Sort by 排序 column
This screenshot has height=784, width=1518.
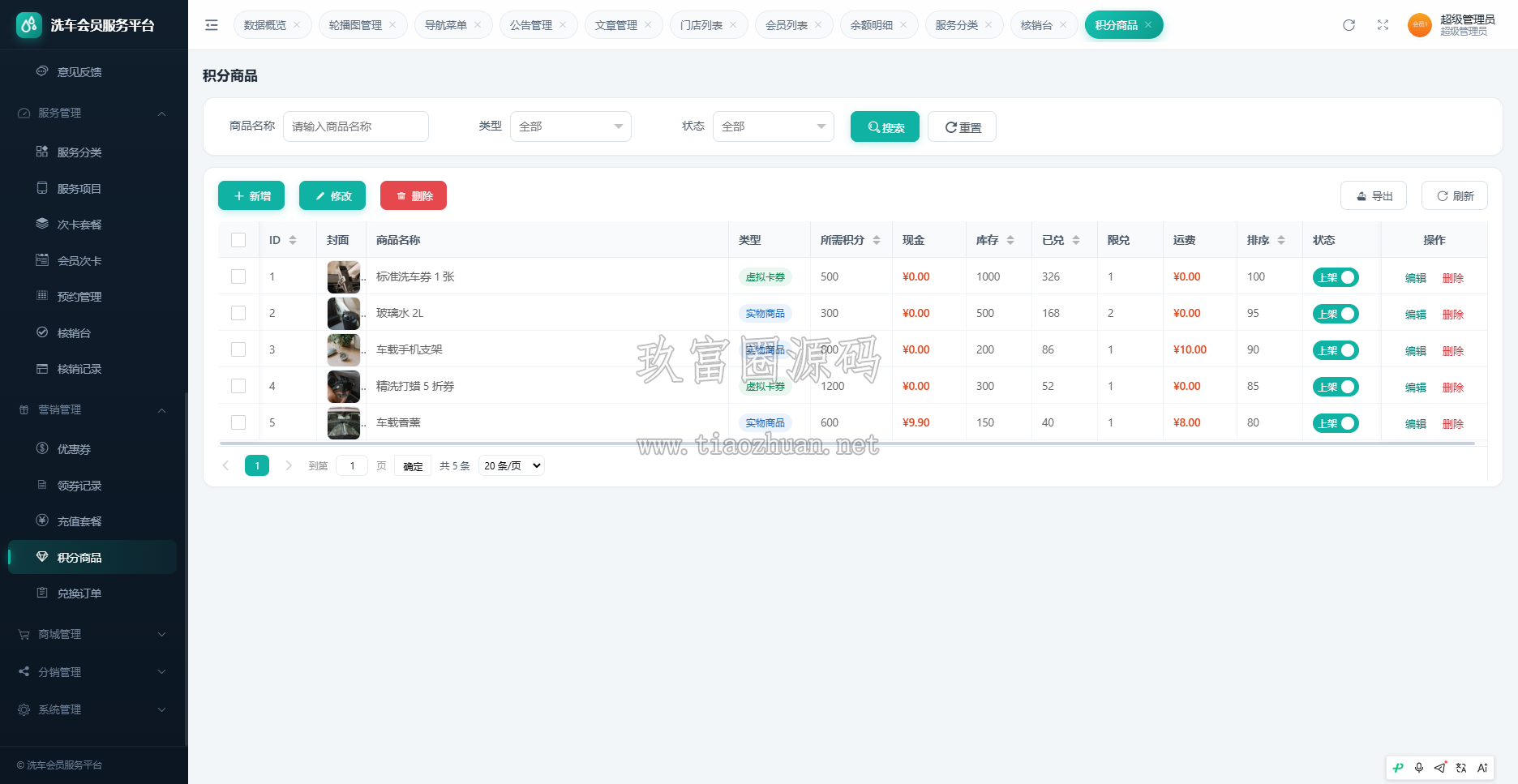pos(1281,240)
